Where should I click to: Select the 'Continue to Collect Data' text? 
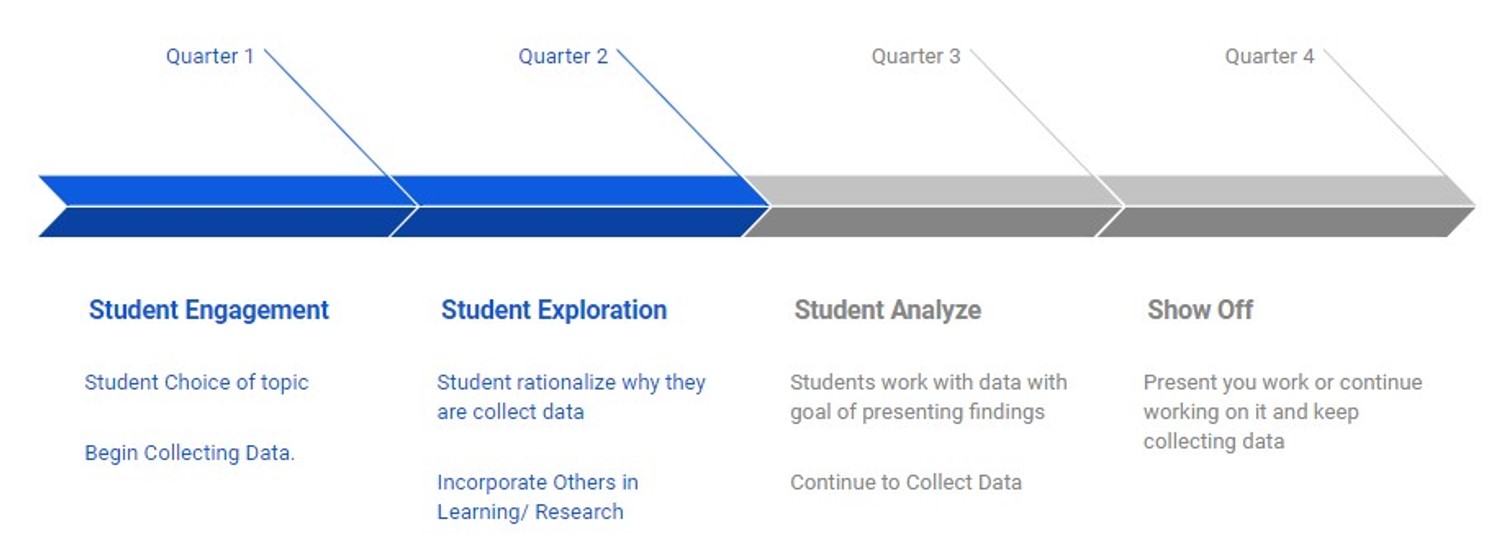click(906, 483)
